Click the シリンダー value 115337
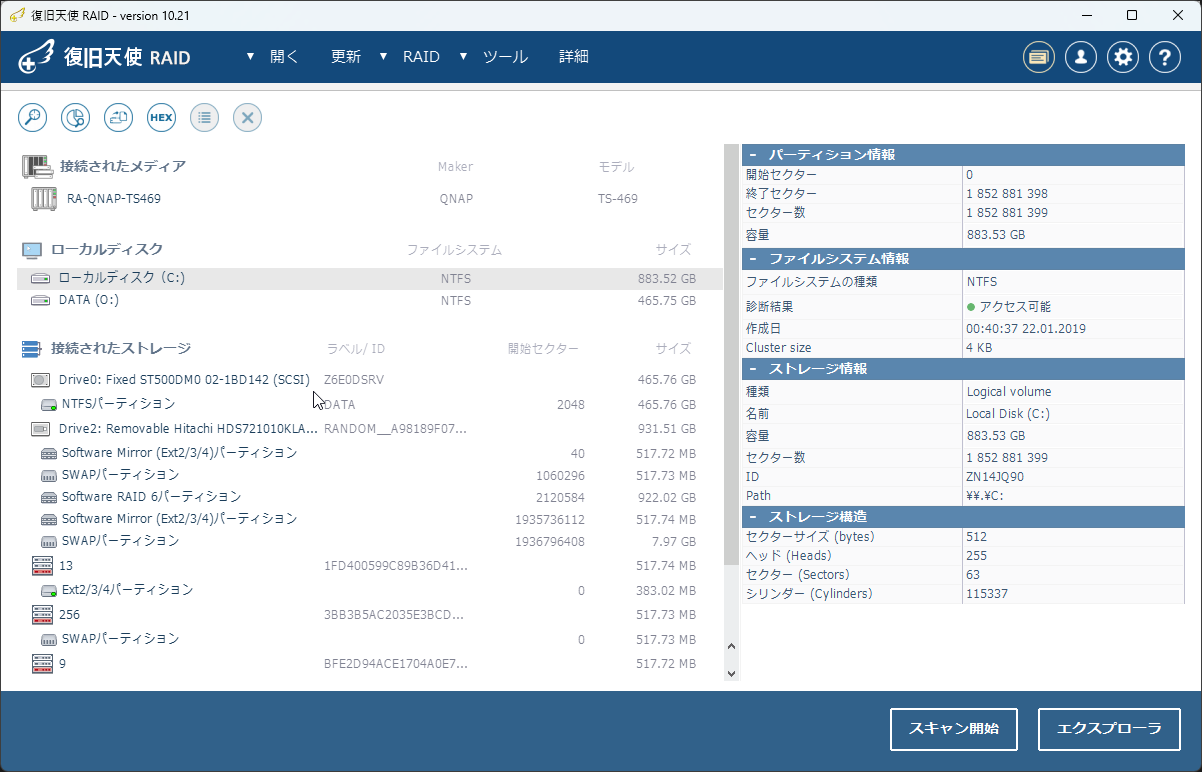The width and height of the screenshot is (1202, 772). click(987, 594)
